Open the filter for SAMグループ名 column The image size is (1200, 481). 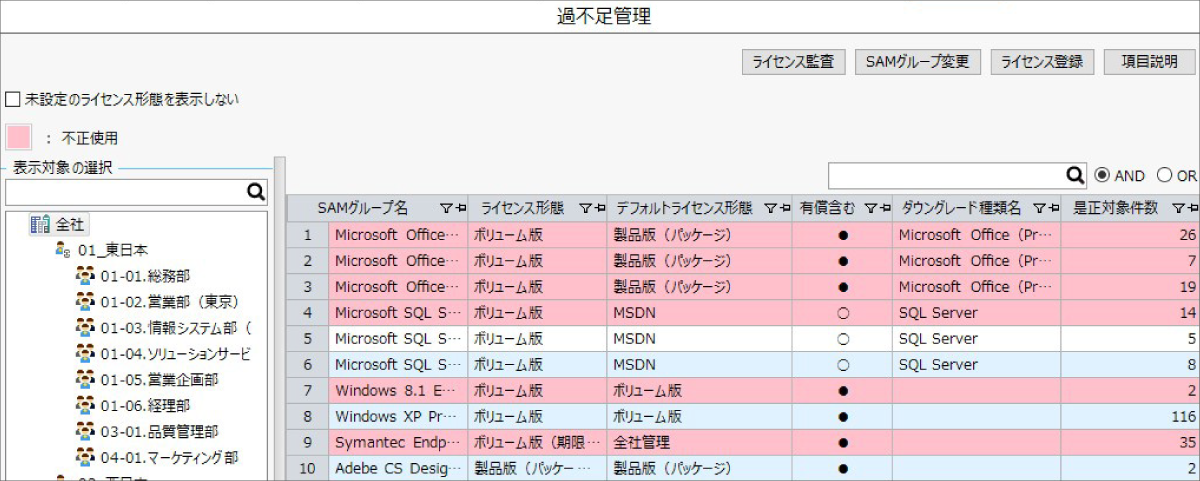click(x=445, y=209)
